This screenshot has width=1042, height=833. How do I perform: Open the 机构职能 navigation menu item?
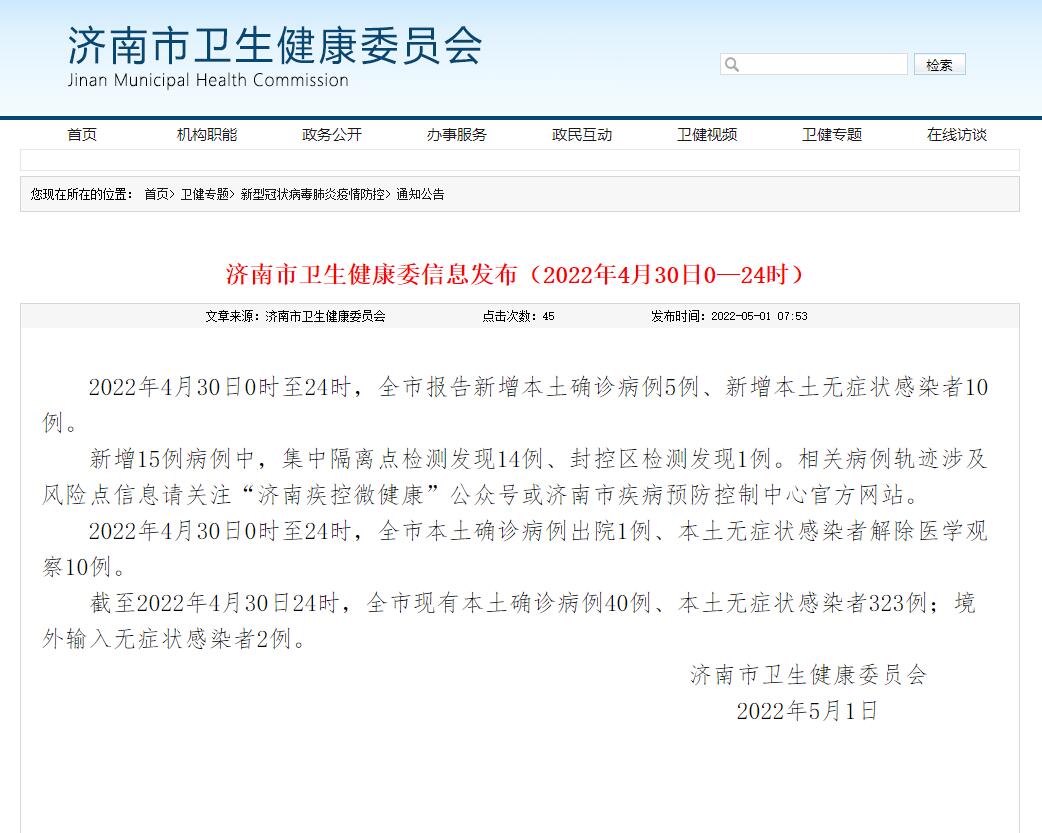(x=207, y=135)
